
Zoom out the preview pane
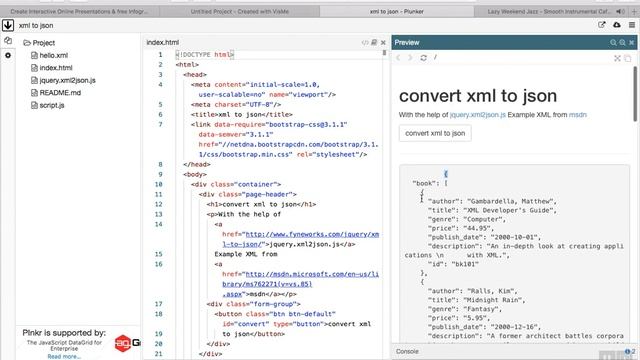tap(613, 42)
